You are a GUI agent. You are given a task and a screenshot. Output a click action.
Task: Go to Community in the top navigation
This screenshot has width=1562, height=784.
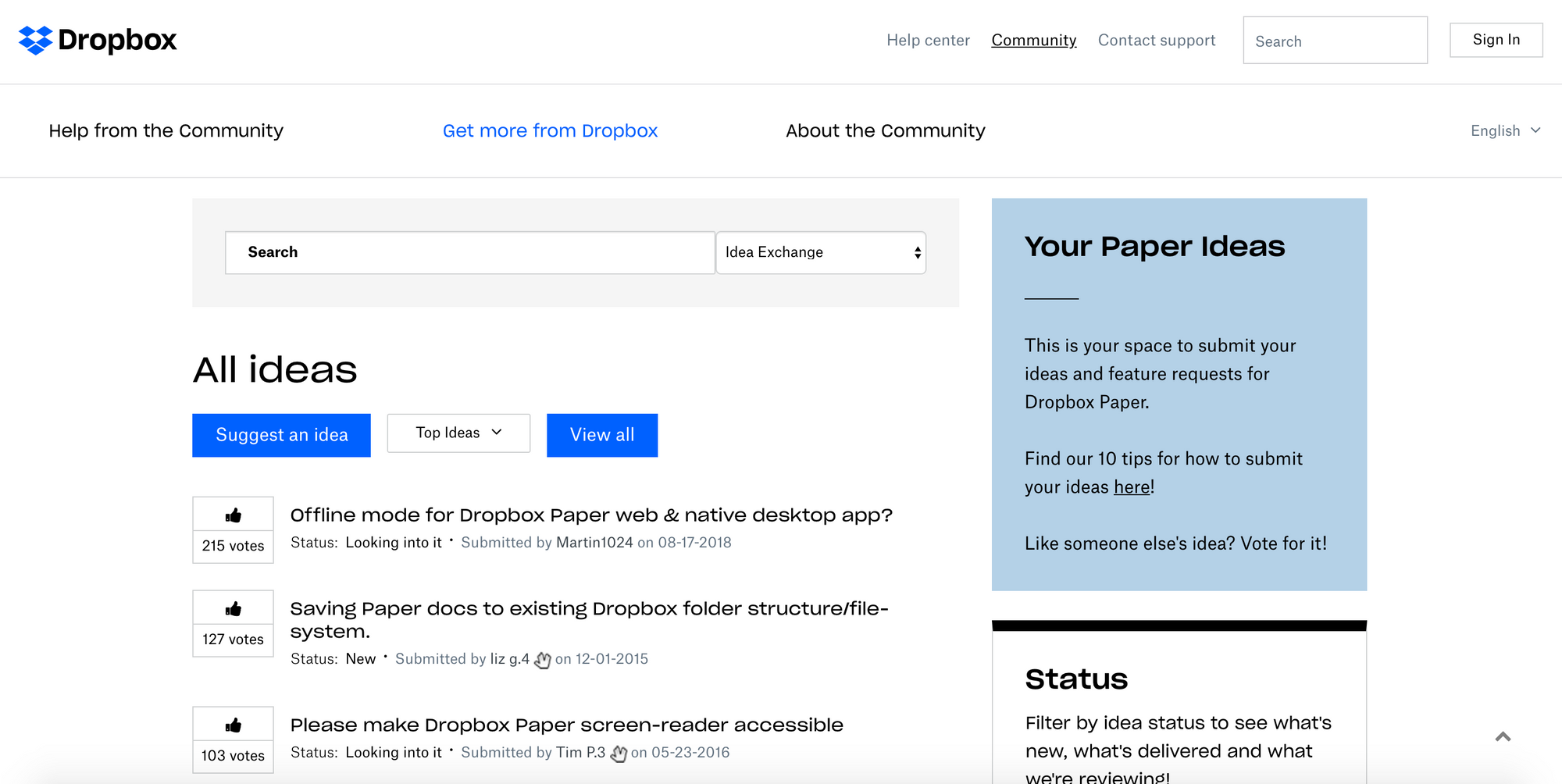[1033, 40]
